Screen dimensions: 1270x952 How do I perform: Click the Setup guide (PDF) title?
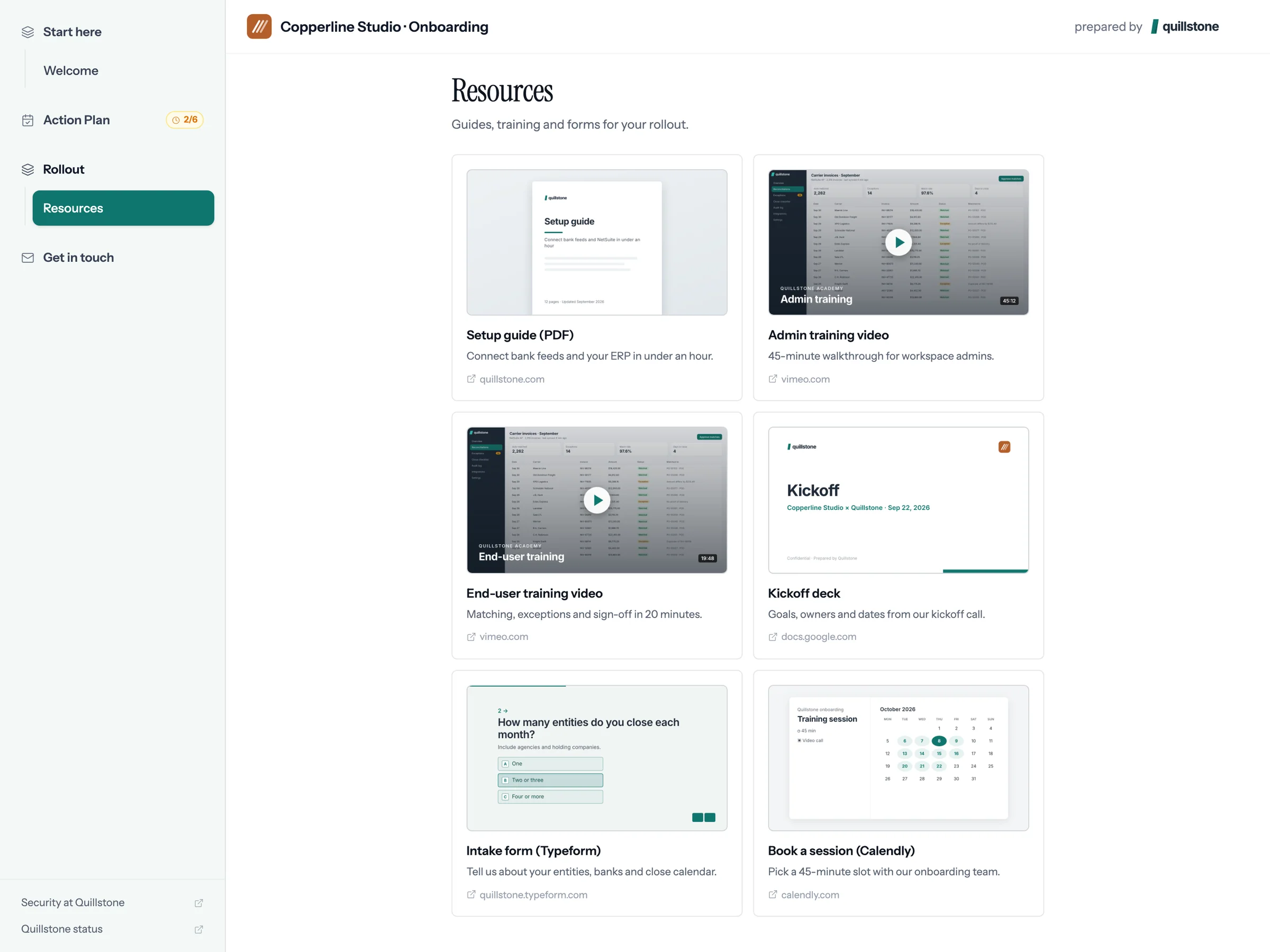point(520,335)
